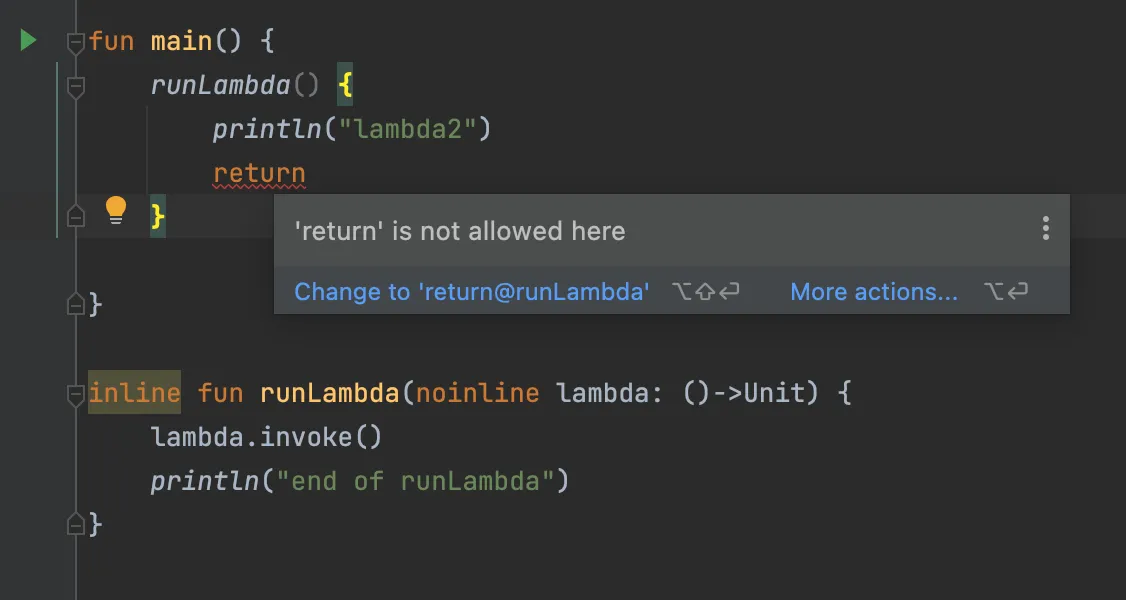Run main with the green gutter arrow
1126x600 pixels.
(28, 40)
